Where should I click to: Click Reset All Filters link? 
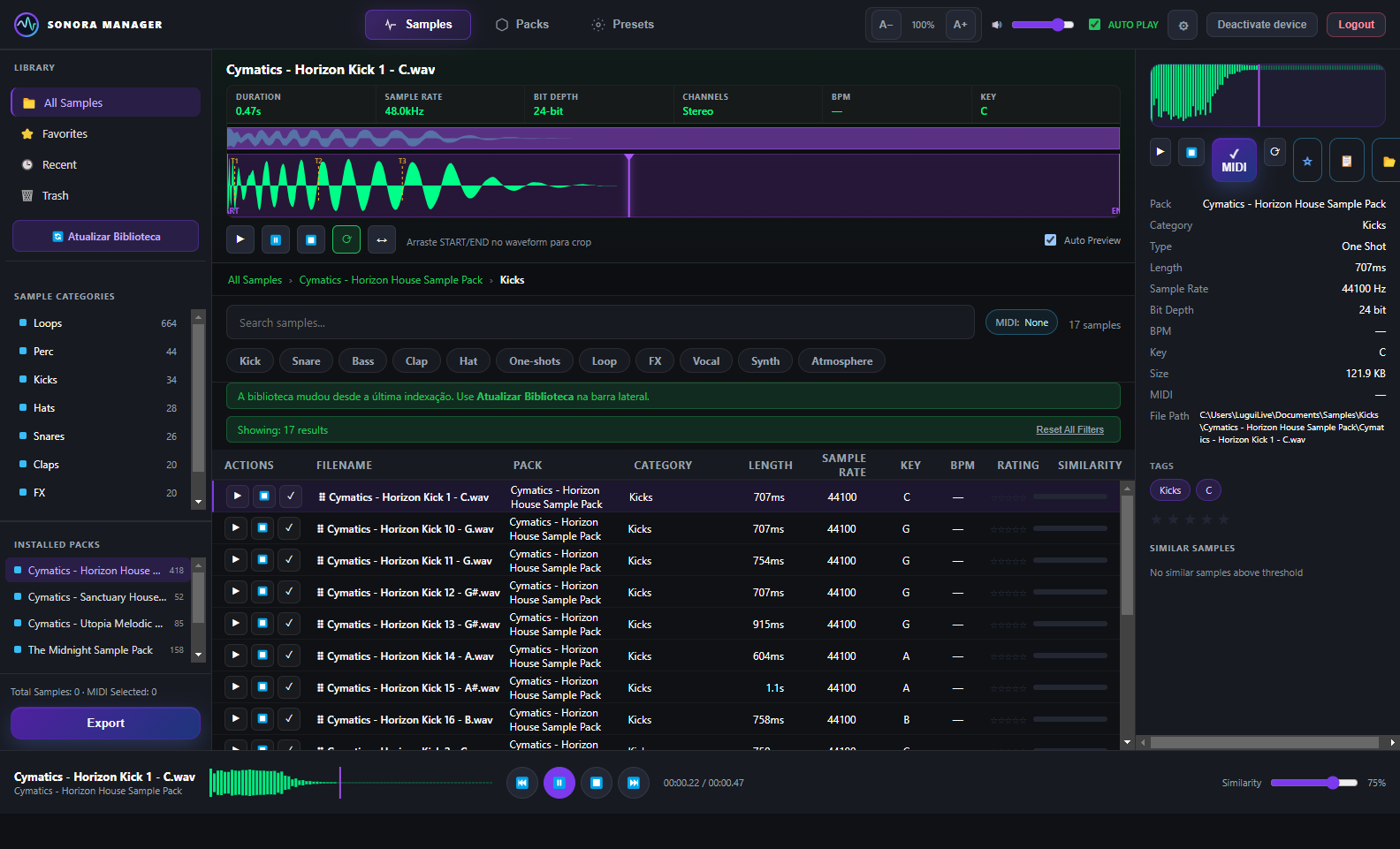point(1069,429)
